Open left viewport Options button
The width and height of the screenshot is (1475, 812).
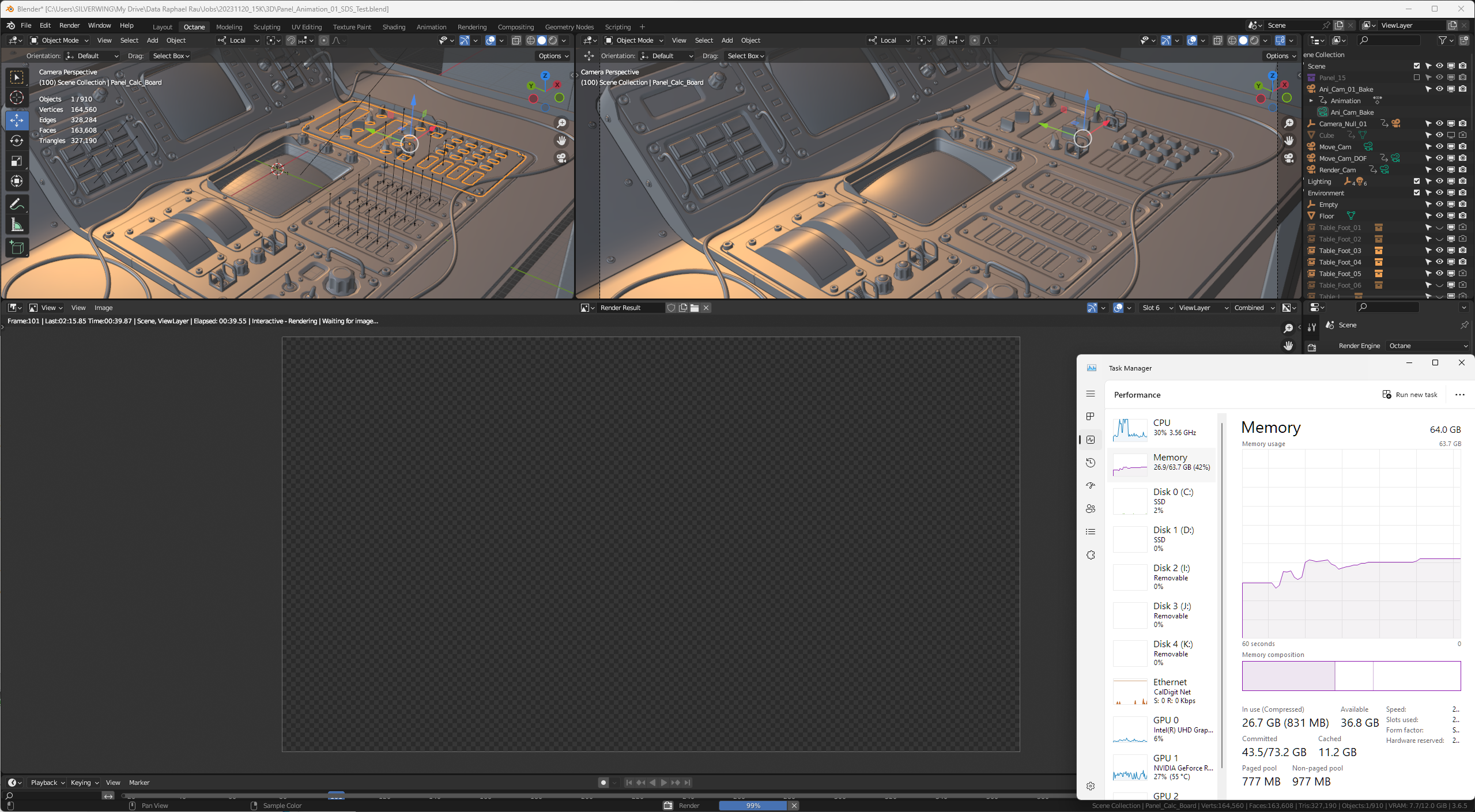click(x=553, y=56)
